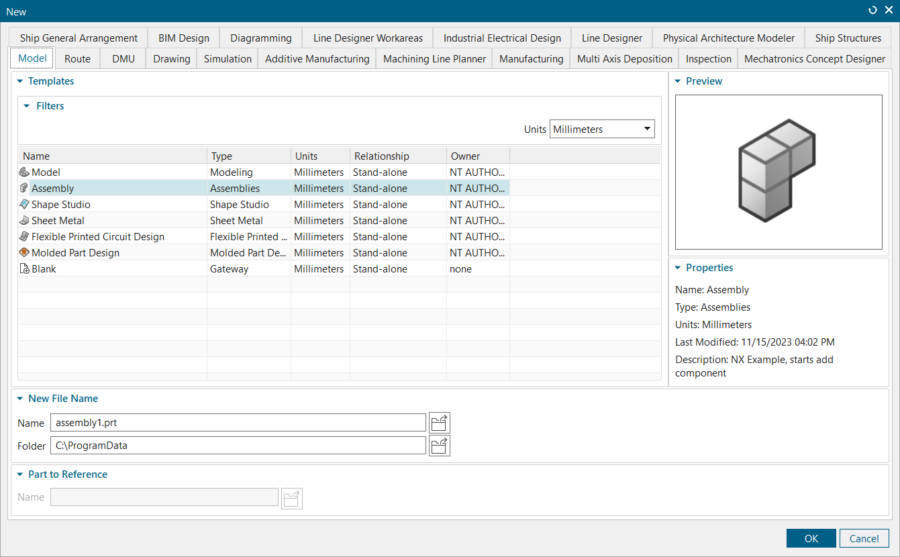
Task: Collapse the Filters section
Action: click(28, 105)
